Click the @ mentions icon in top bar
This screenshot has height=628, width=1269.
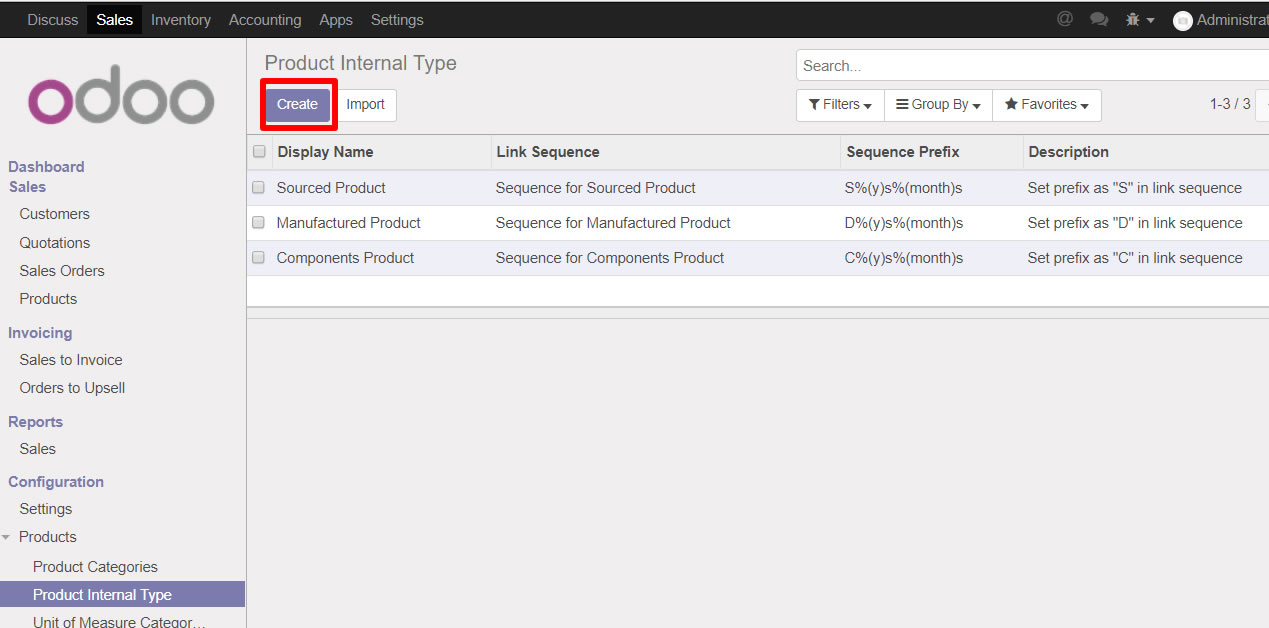[x=1065, y=19]
